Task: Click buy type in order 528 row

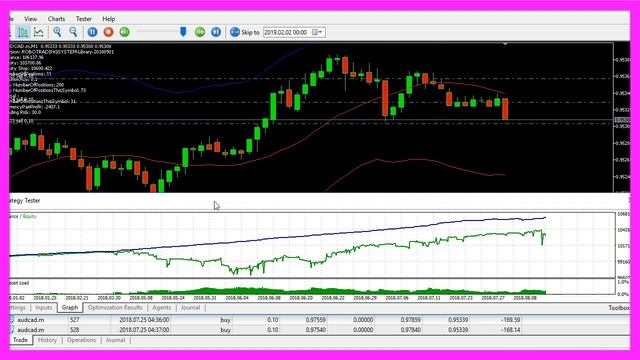Action: coord(225,330)
